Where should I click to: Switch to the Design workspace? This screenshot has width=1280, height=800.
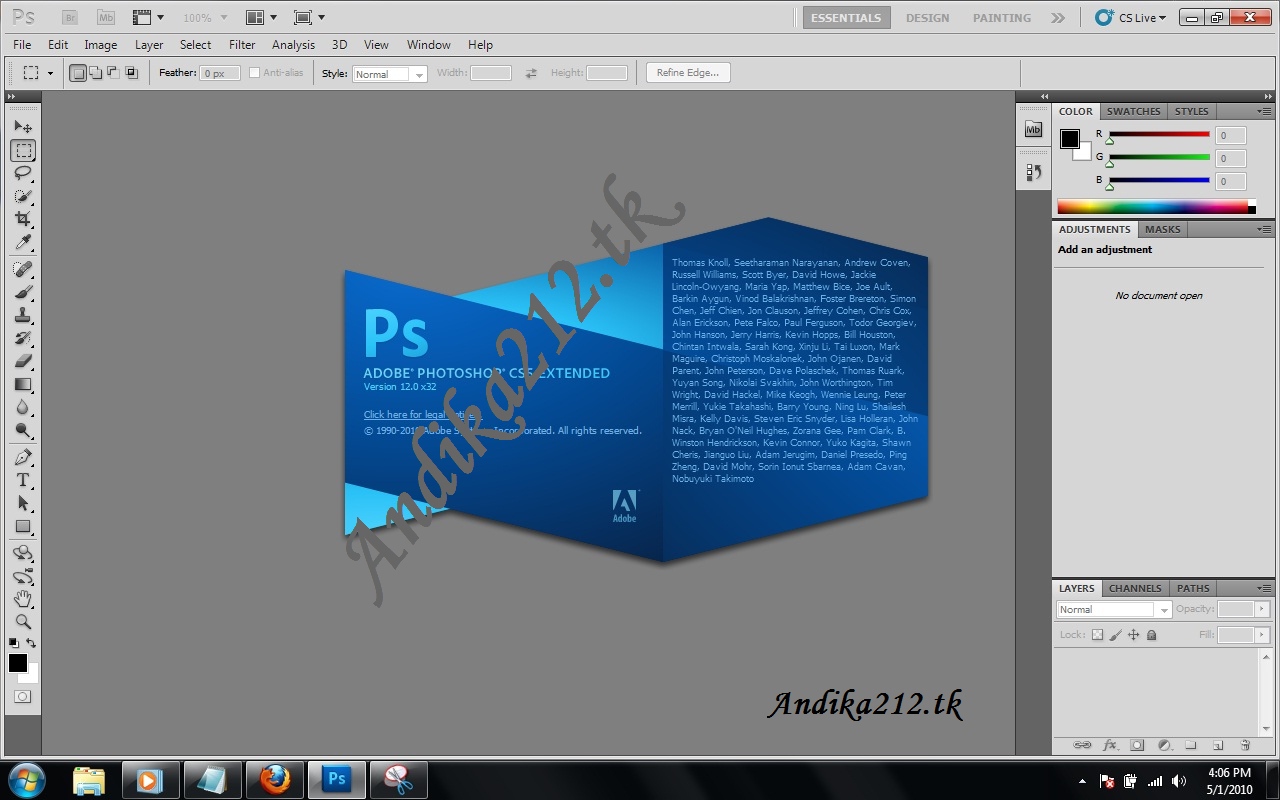928,18
